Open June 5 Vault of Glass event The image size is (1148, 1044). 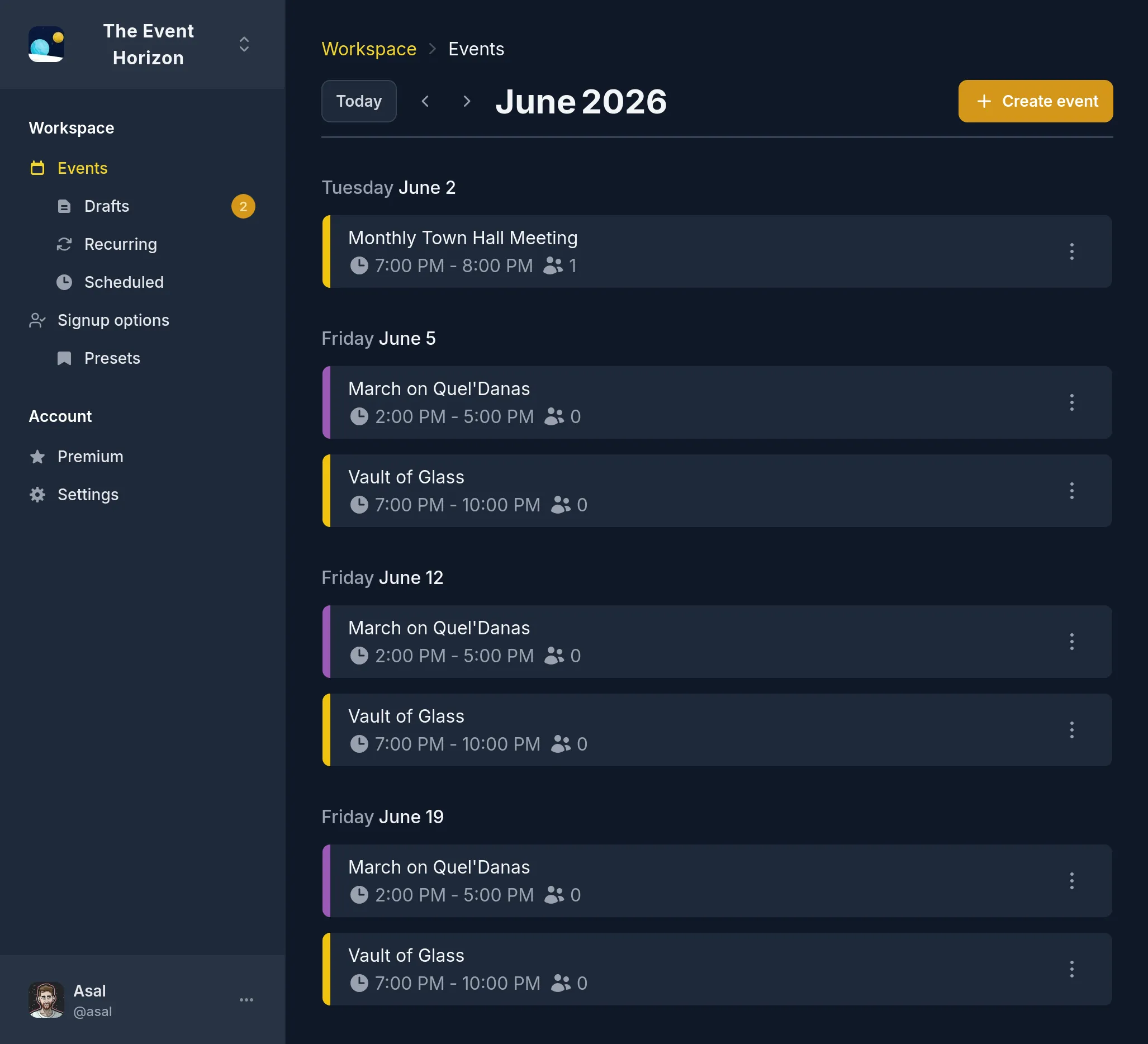[717, 491]
